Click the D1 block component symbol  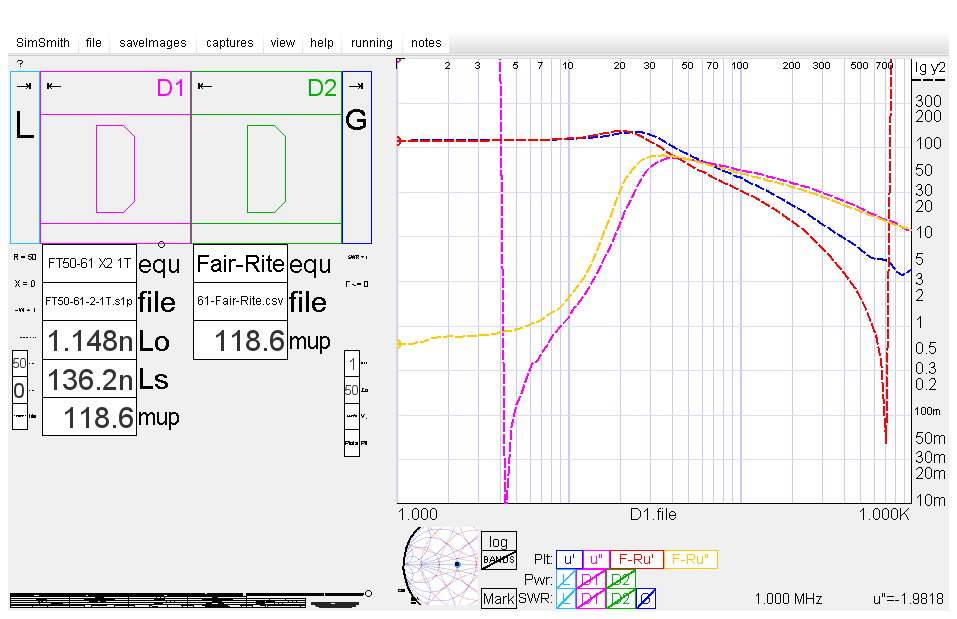point(115,169)
